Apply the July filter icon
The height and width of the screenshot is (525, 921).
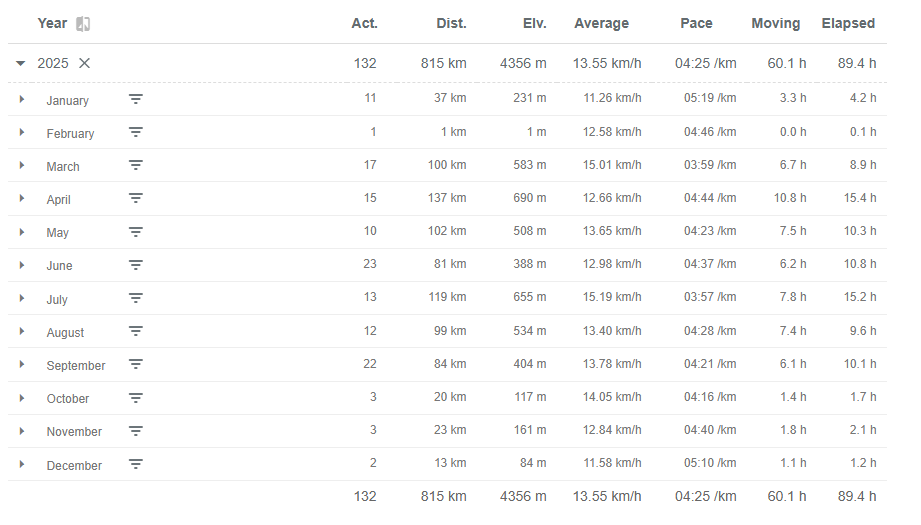(x=136, y=298)
